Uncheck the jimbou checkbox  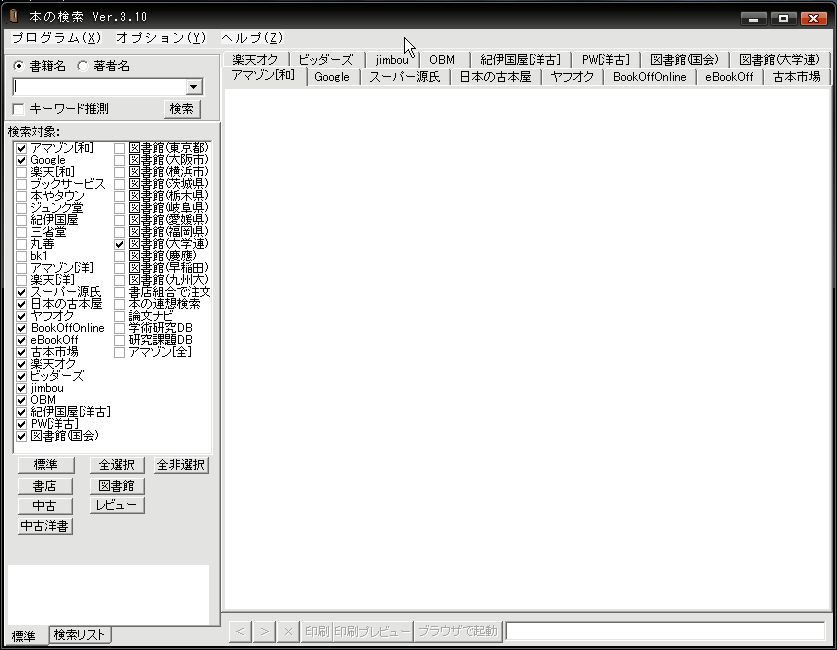click(x=21, y=388)
